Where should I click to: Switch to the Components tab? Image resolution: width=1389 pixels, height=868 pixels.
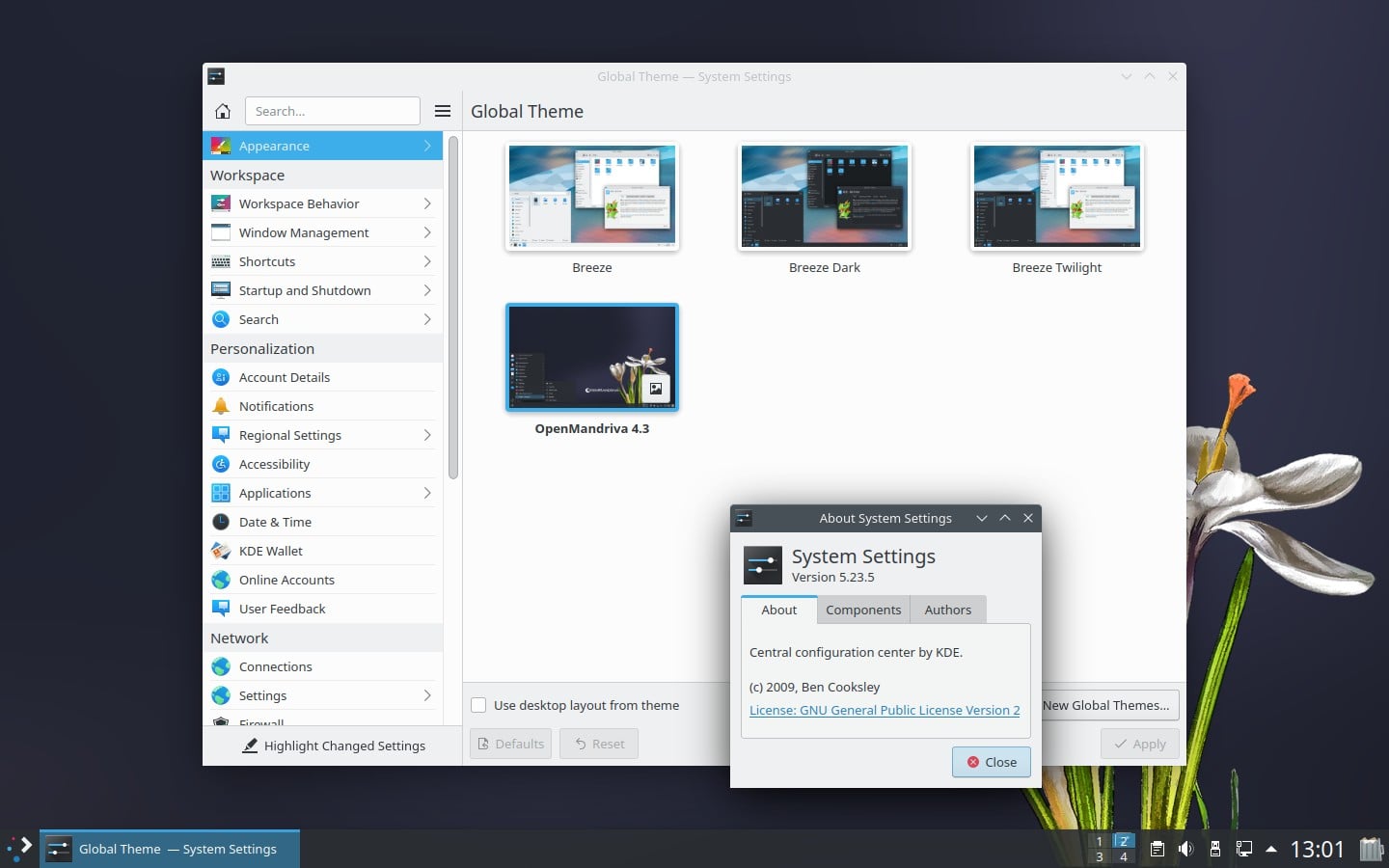[863, 610]
